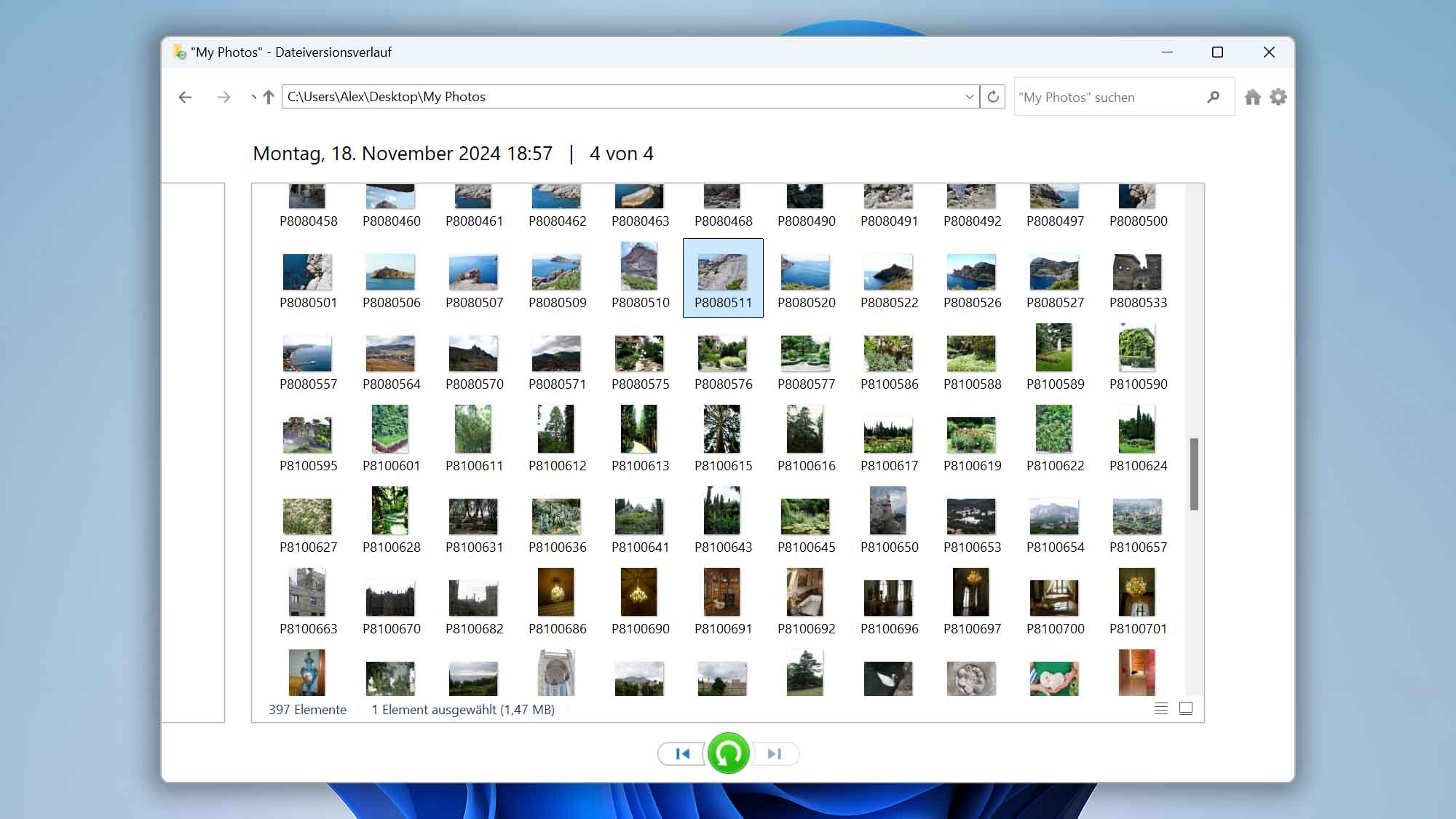Click the P8080463 file name

pyautogui.click(x=641, y=221)
